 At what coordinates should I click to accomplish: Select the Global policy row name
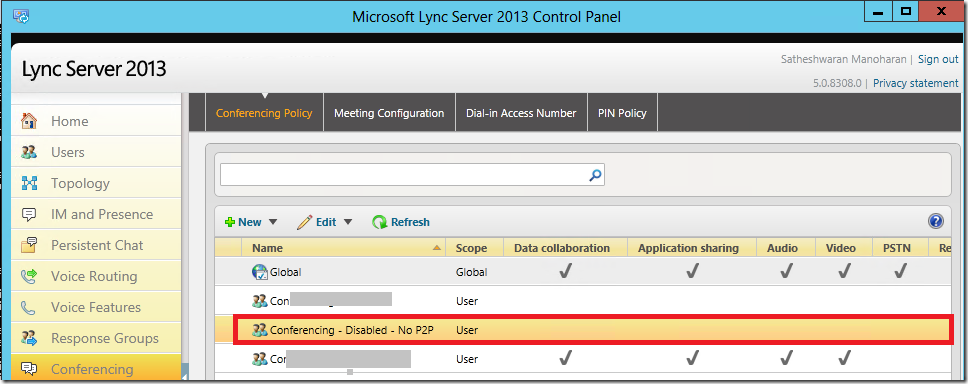[286, 272]
